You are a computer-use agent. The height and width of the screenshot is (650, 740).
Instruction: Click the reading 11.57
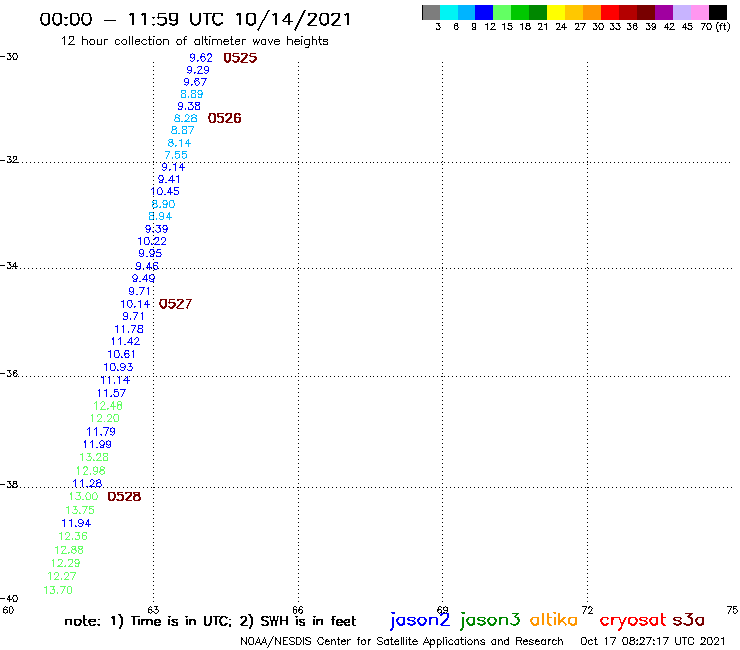point(111,393)
